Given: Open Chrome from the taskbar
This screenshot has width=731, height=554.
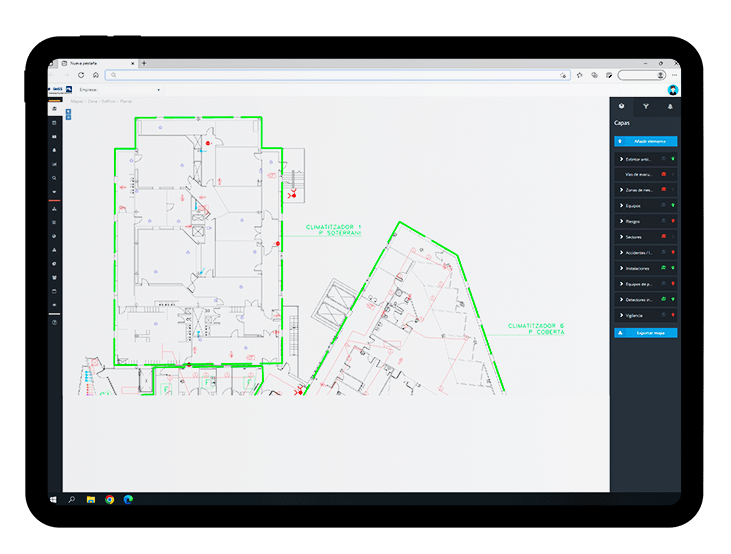Looking at the screenshot, I should click(110, 499).
